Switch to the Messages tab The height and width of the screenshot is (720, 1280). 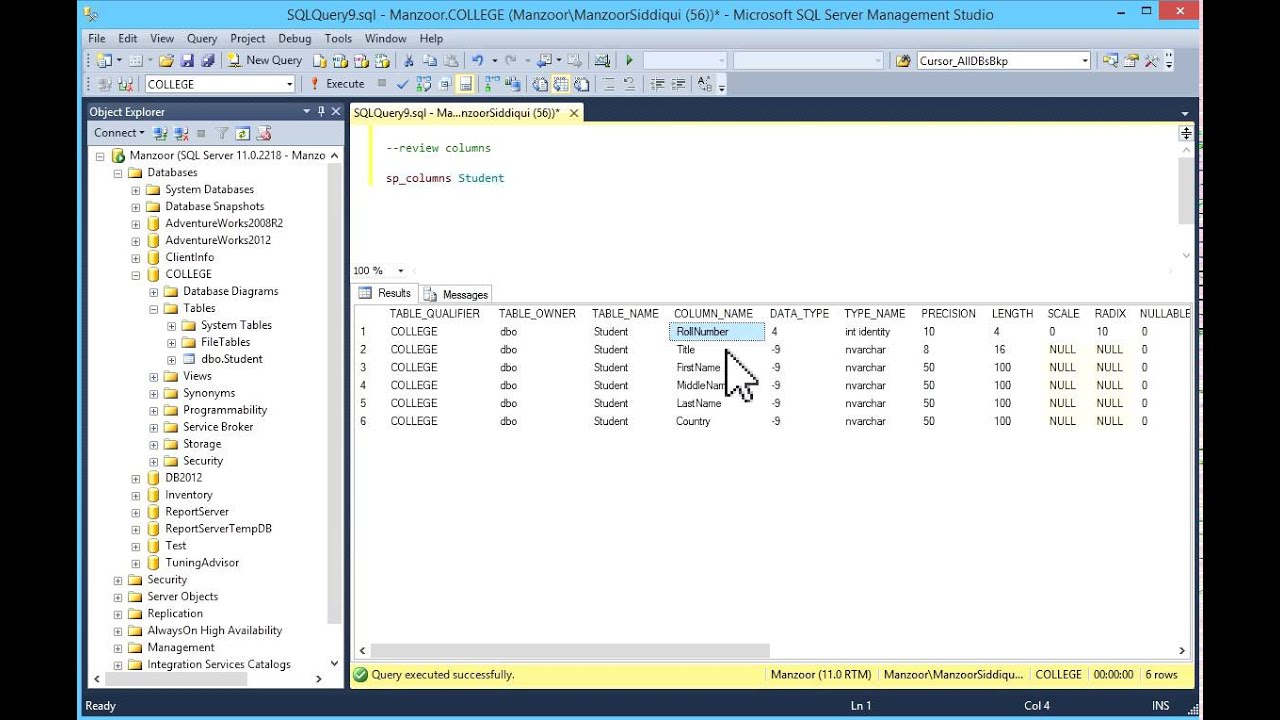coord(457,294)
